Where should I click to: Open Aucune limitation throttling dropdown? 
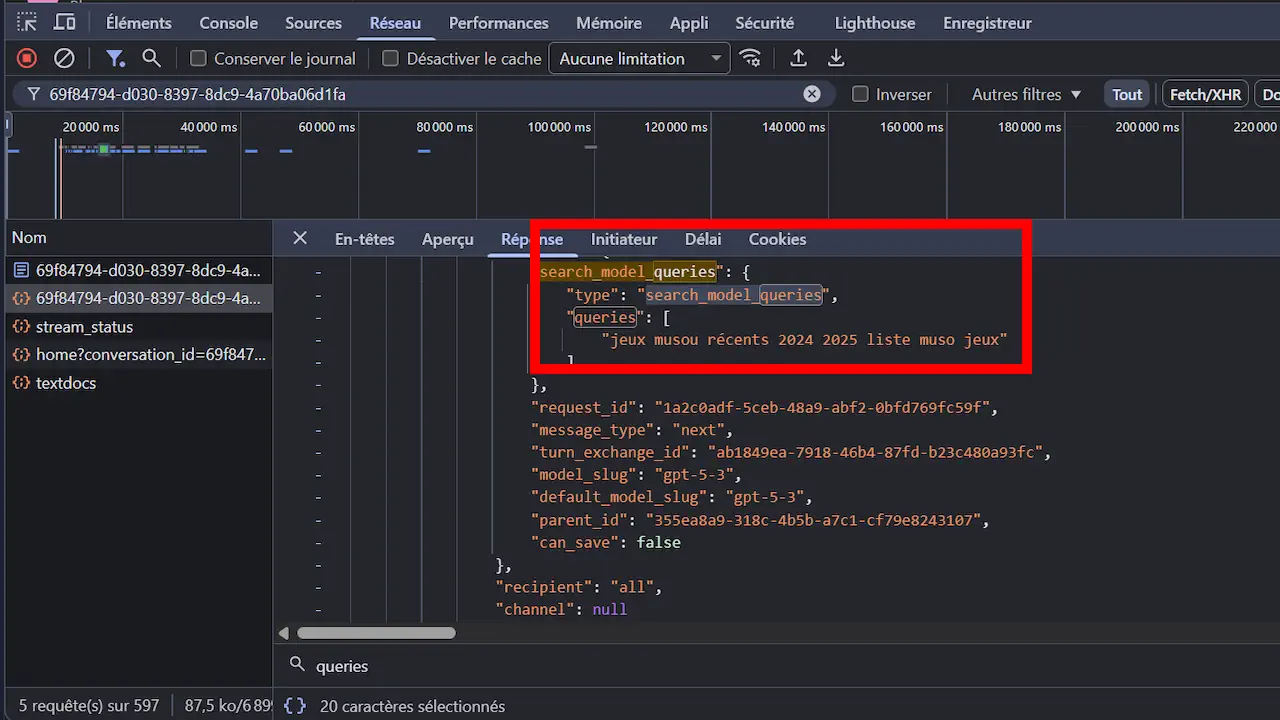click(x=640, y=59)
